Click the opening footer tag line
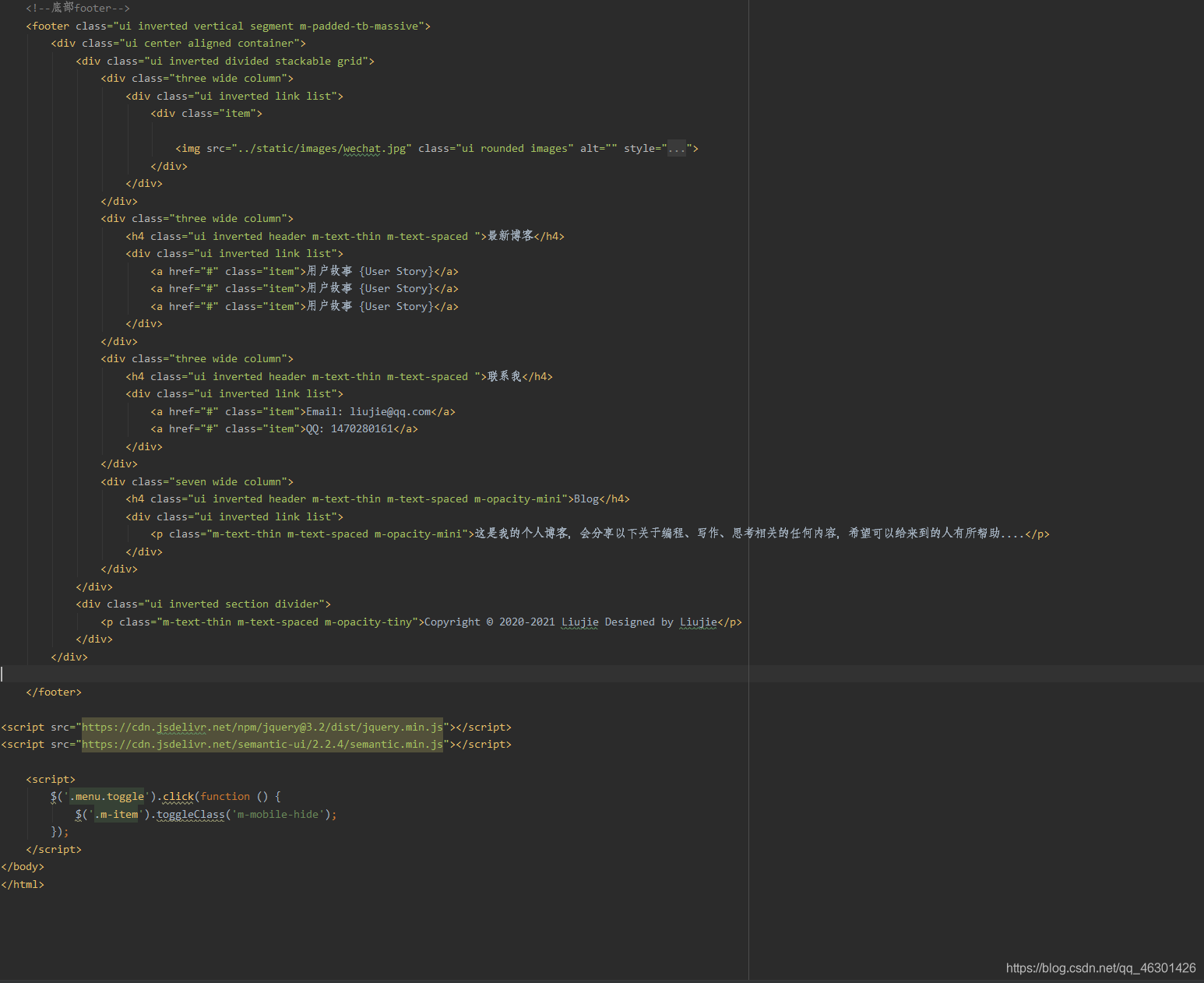The width and height of the screenshot is (1204, 983). 228,26
